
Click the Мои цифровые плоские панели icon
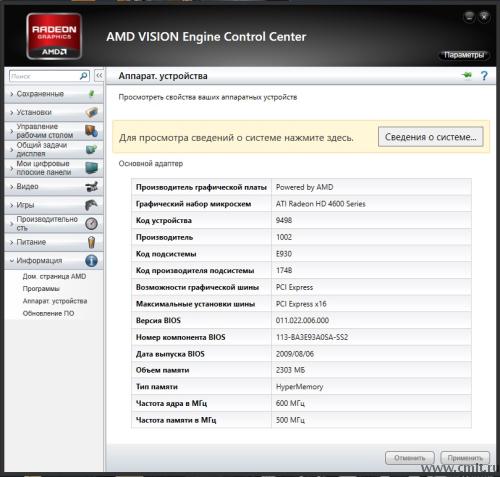[x=91, y=168]
